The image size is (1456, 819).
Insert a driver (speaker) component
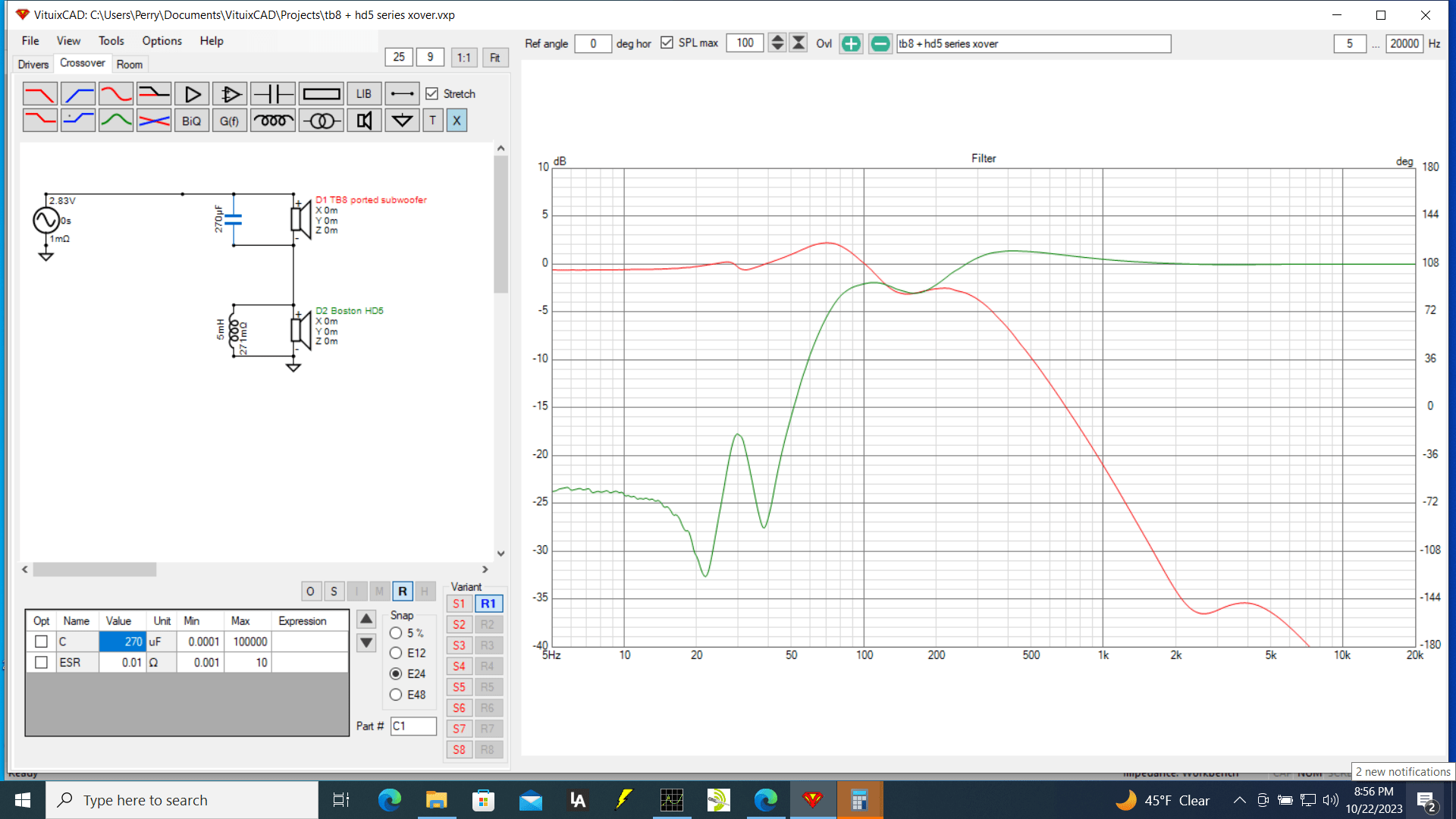click(364, 121)
